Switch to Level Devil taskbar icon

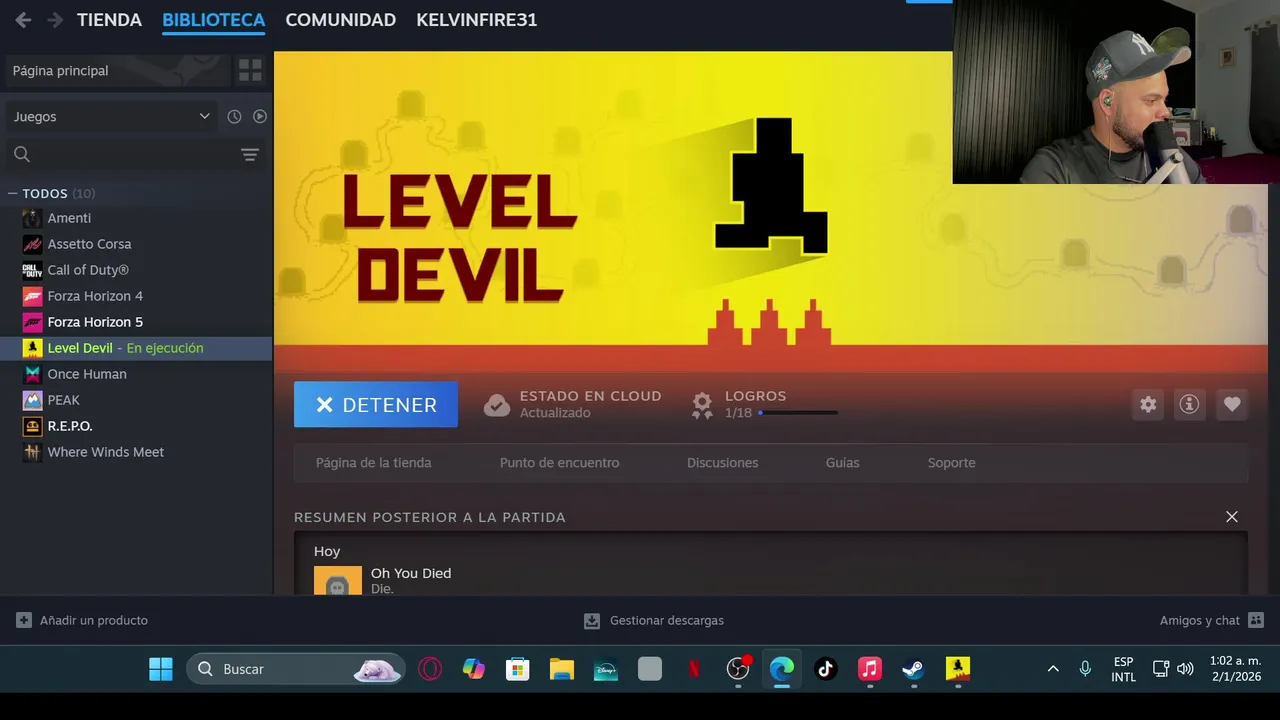958,669
